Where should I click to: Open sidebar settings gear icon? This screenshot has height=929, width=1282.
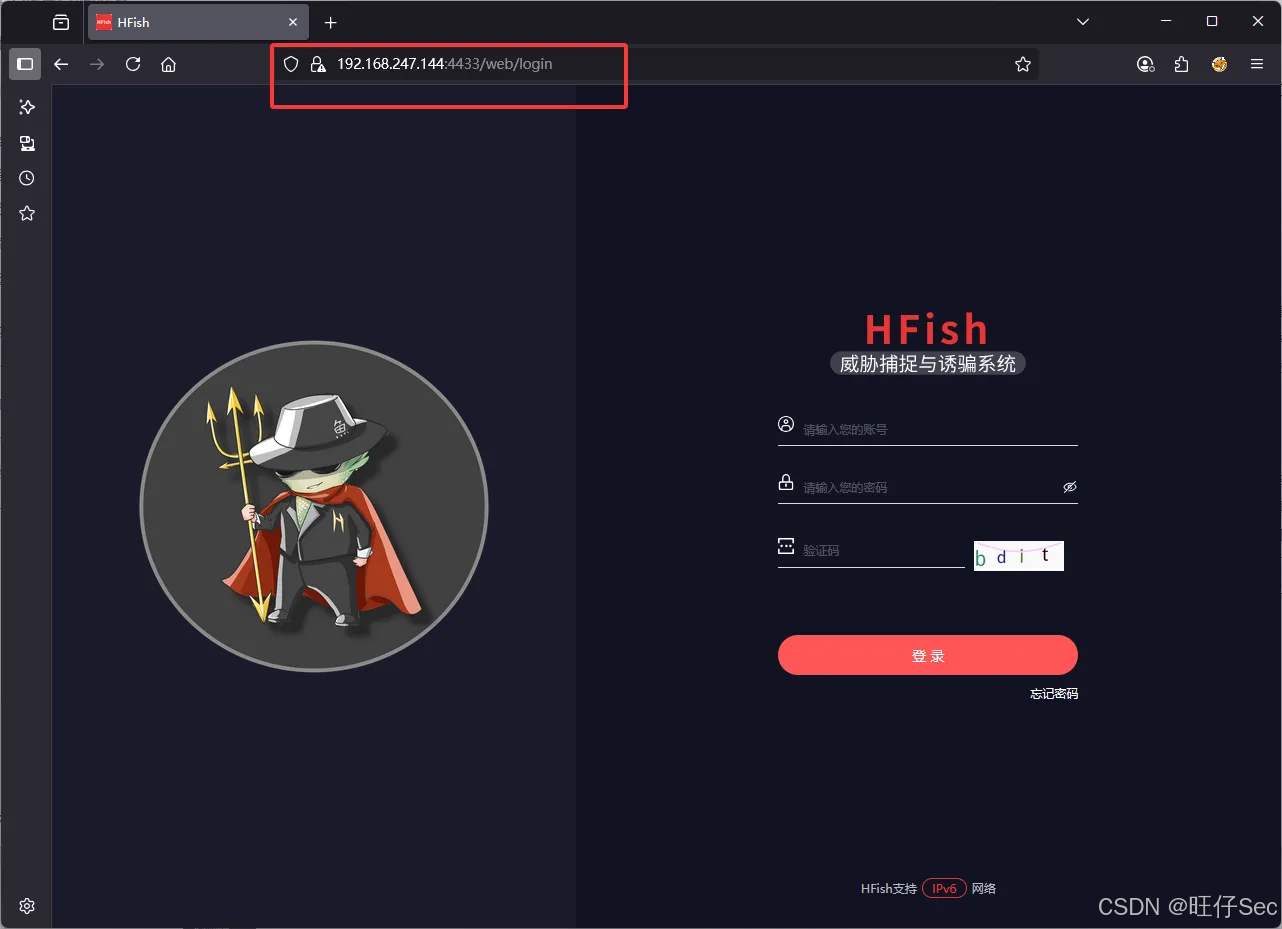pos(27,906)
